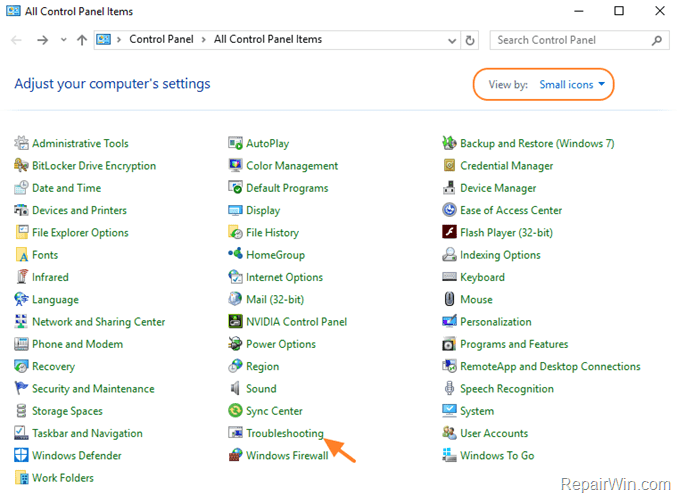
Task: Open the Administrative Tools icon
Action: pyautogui.click(x=21, y=143)
